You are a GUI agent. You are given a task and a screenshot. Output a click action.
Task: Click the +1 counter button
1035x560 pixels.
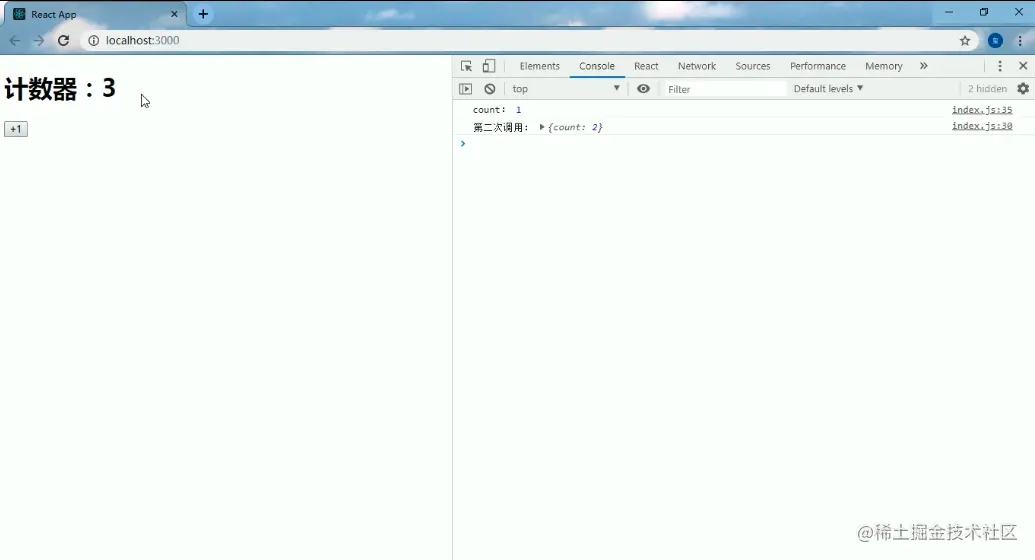[16, 129]
